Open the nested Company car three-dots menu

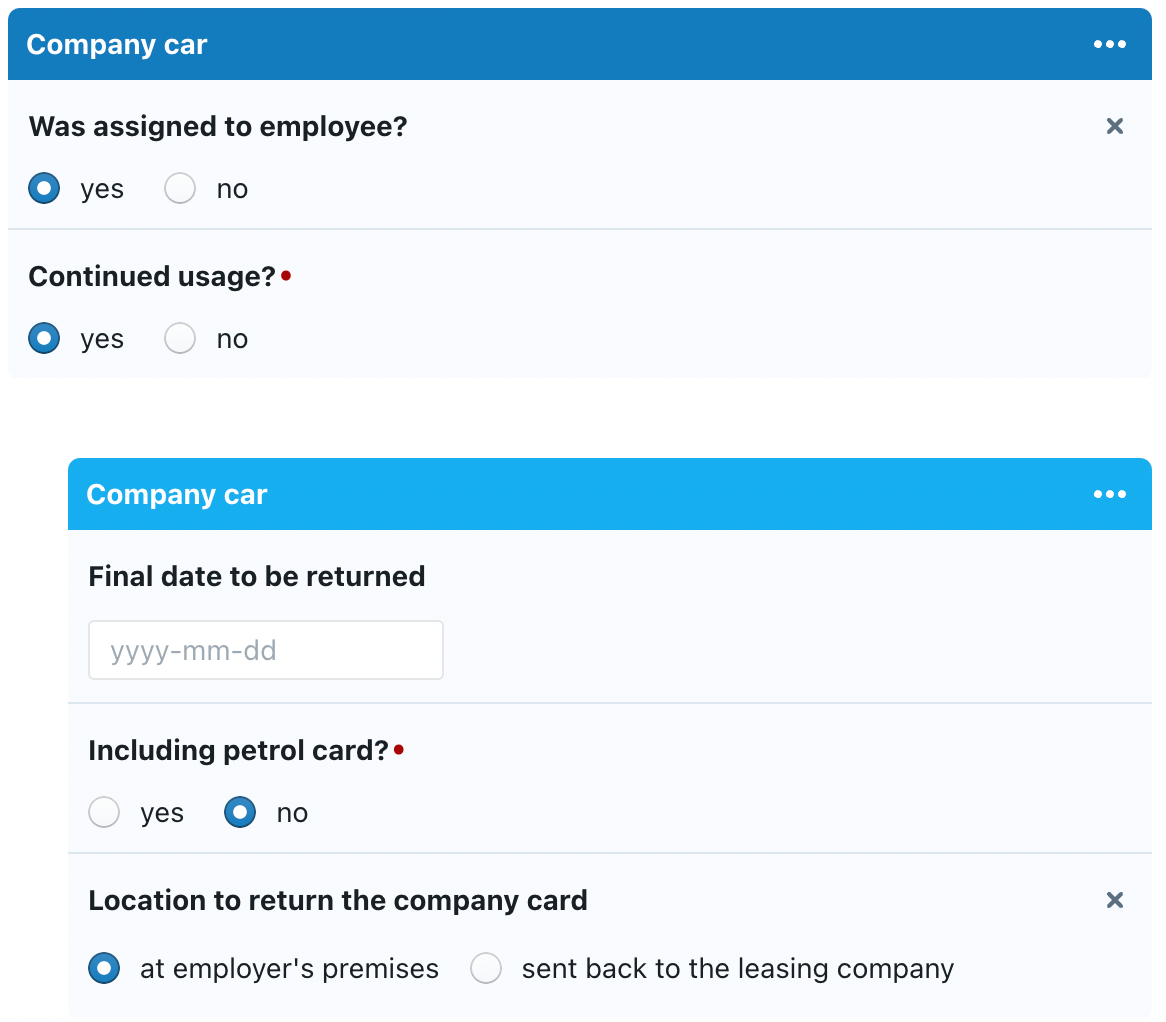(1109, 495)
